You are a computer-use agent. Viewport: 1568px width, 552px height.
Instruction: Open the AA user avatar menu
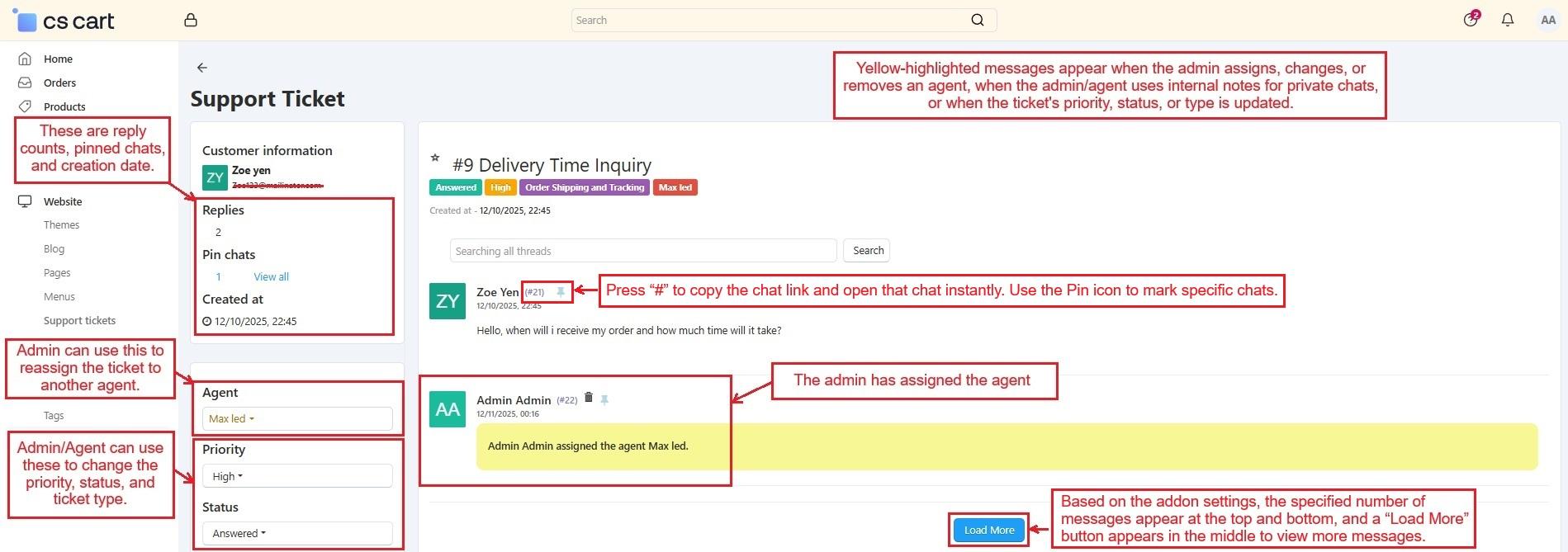pyautogui.click(x=1547, y=21)
